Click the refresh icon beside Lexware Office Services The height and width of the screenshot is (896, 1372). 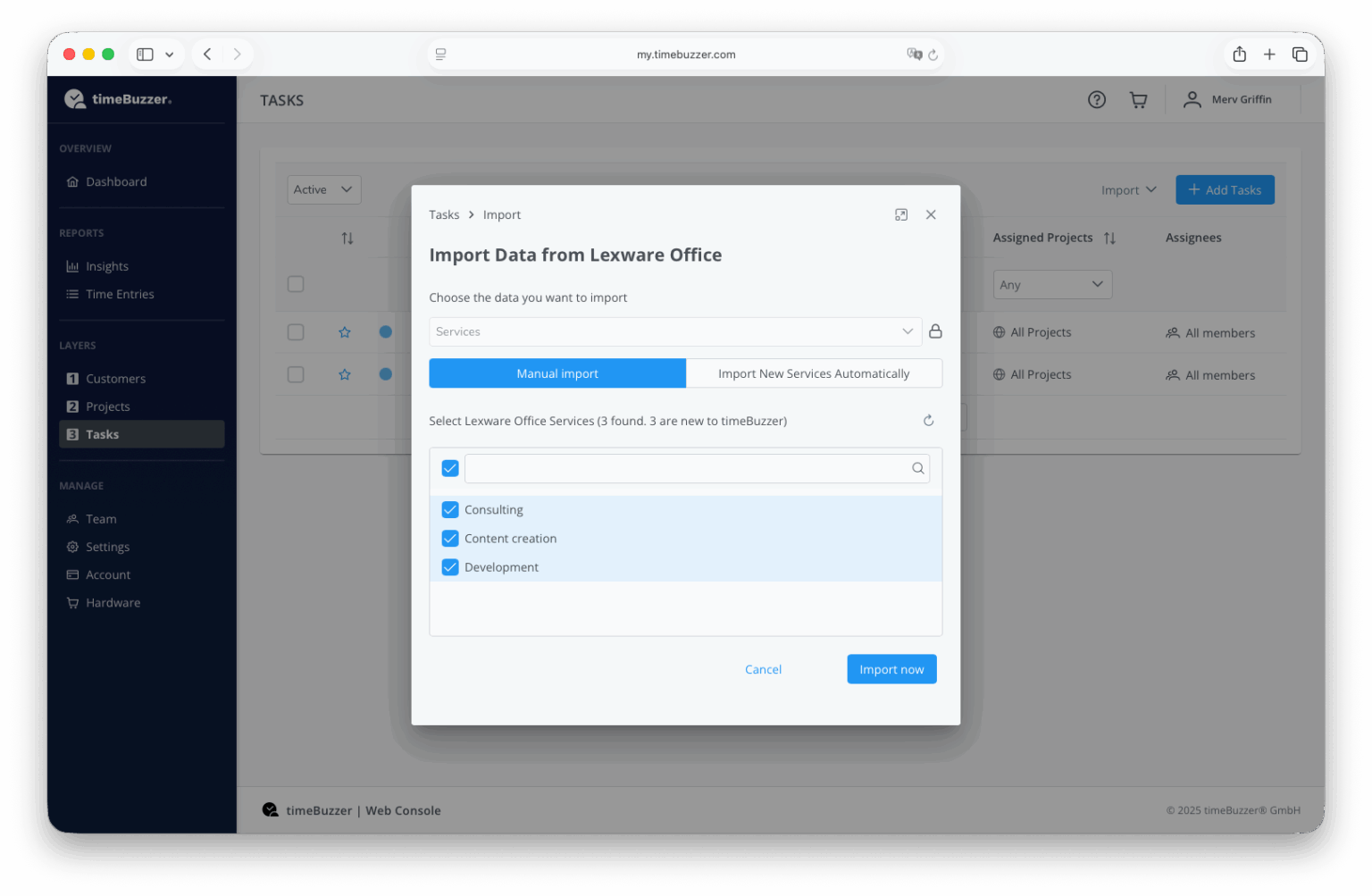coord(928,421)
